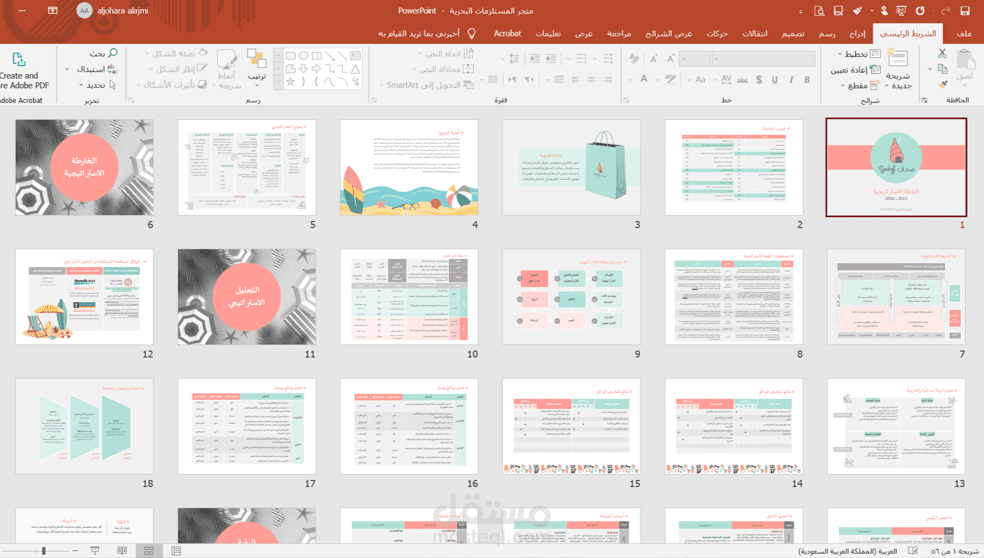
Task: Click the Reset (إعادة تعيين) button
Action: pos(855,70)
